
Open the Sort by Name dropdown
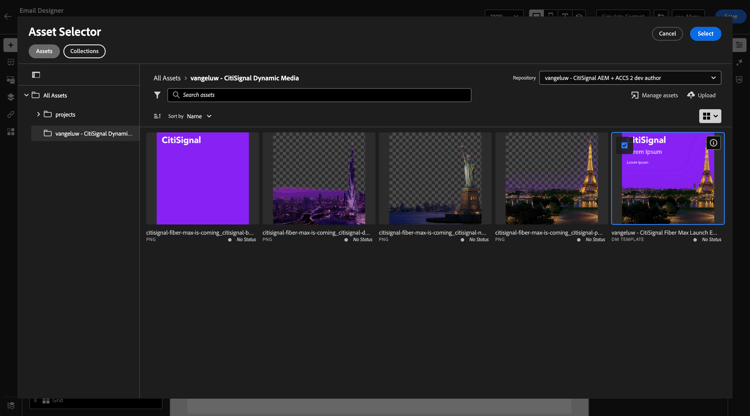(199, 116)
